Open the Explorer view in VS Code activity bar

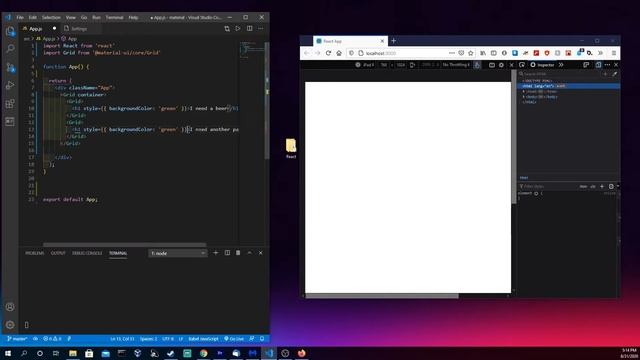point(10,31)
